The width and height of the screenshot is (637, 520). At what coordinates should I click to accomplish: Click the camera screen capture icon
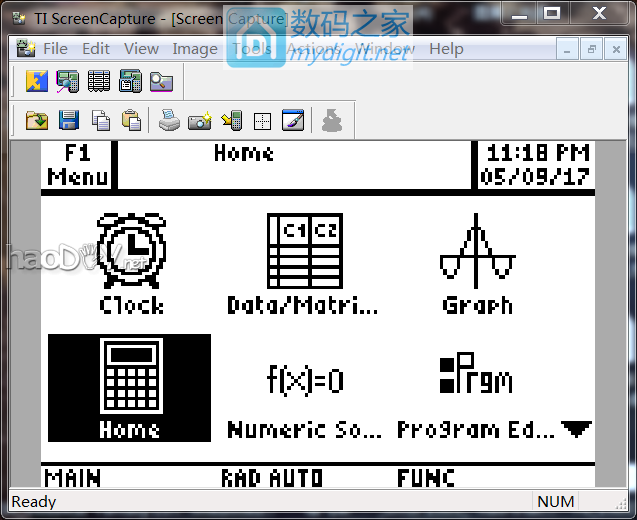(x=200, y=121)
